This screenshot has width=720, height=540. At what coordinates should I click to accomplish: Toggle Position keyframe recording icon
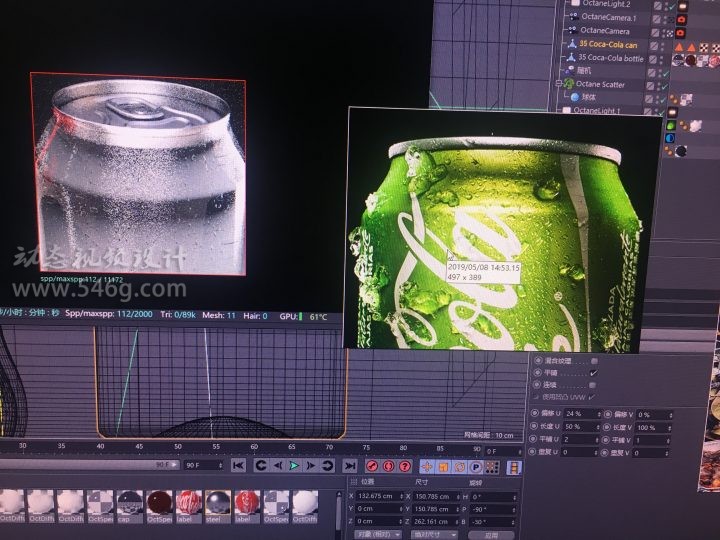(x=427, y=467)
